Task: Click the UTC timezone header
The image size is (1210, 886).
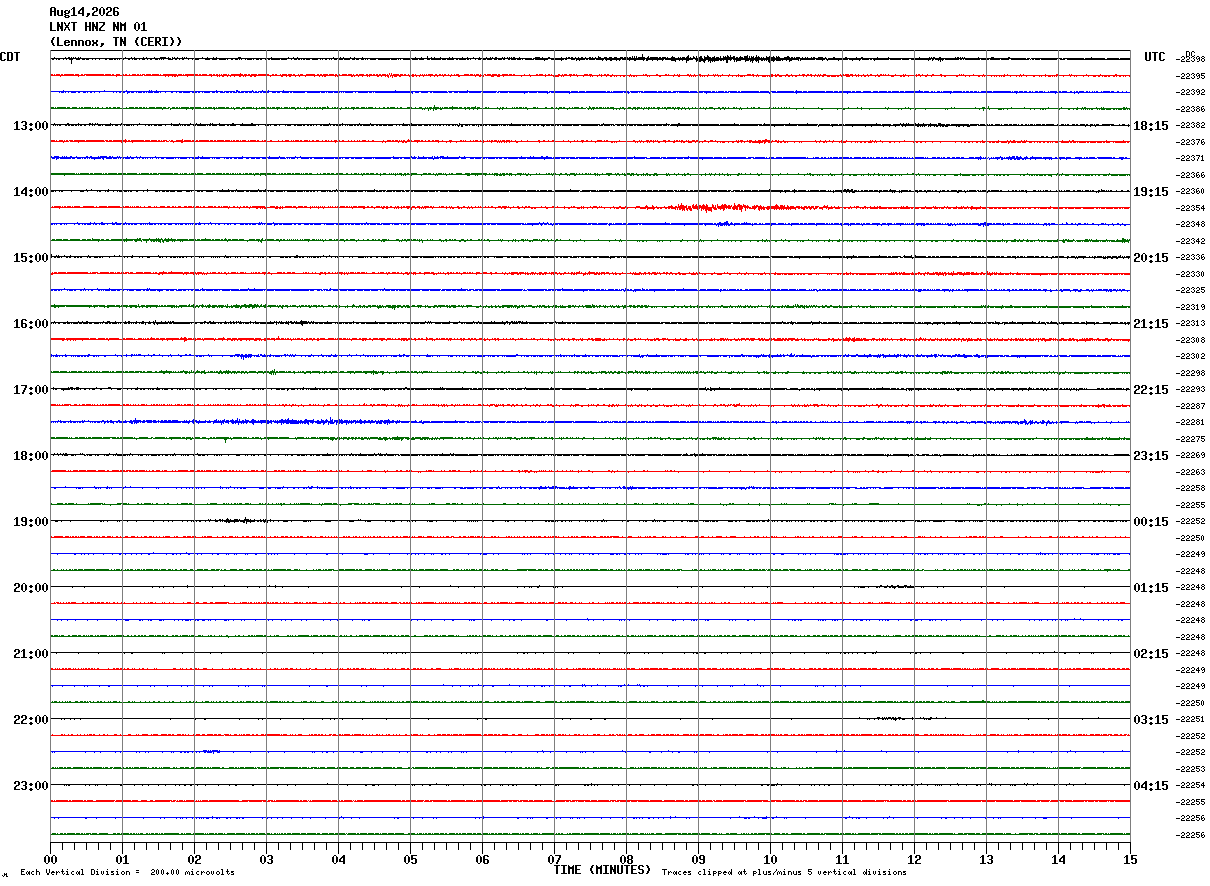Action: click(1155, 57)
